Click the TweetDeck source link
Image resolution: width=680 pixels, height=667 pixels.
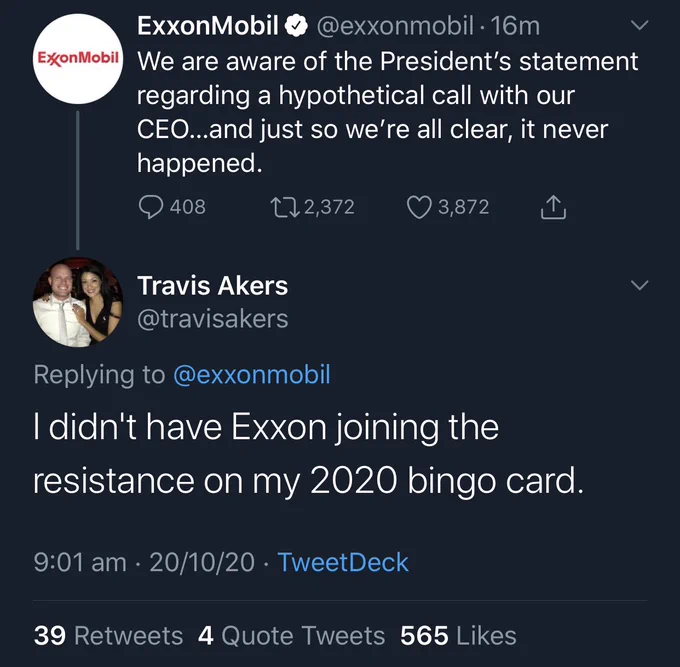tap(343, 562)
